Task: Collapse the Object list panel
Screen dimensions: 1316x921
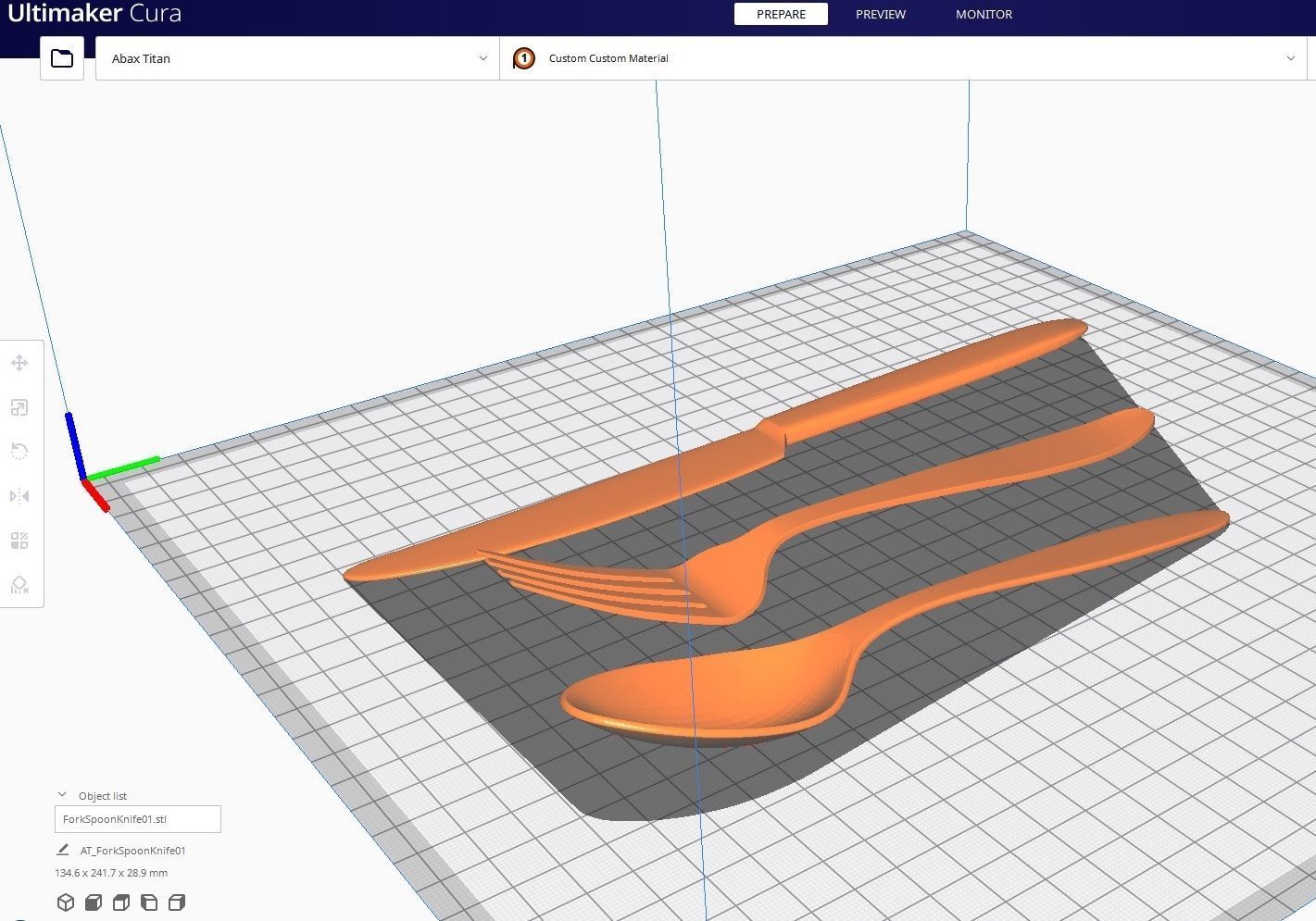Action: click(62, 795)
